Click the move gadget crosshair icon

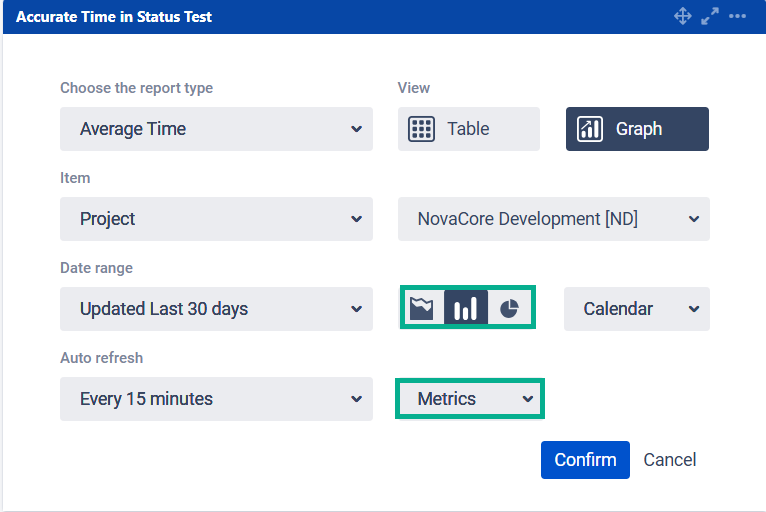[683, 16]
